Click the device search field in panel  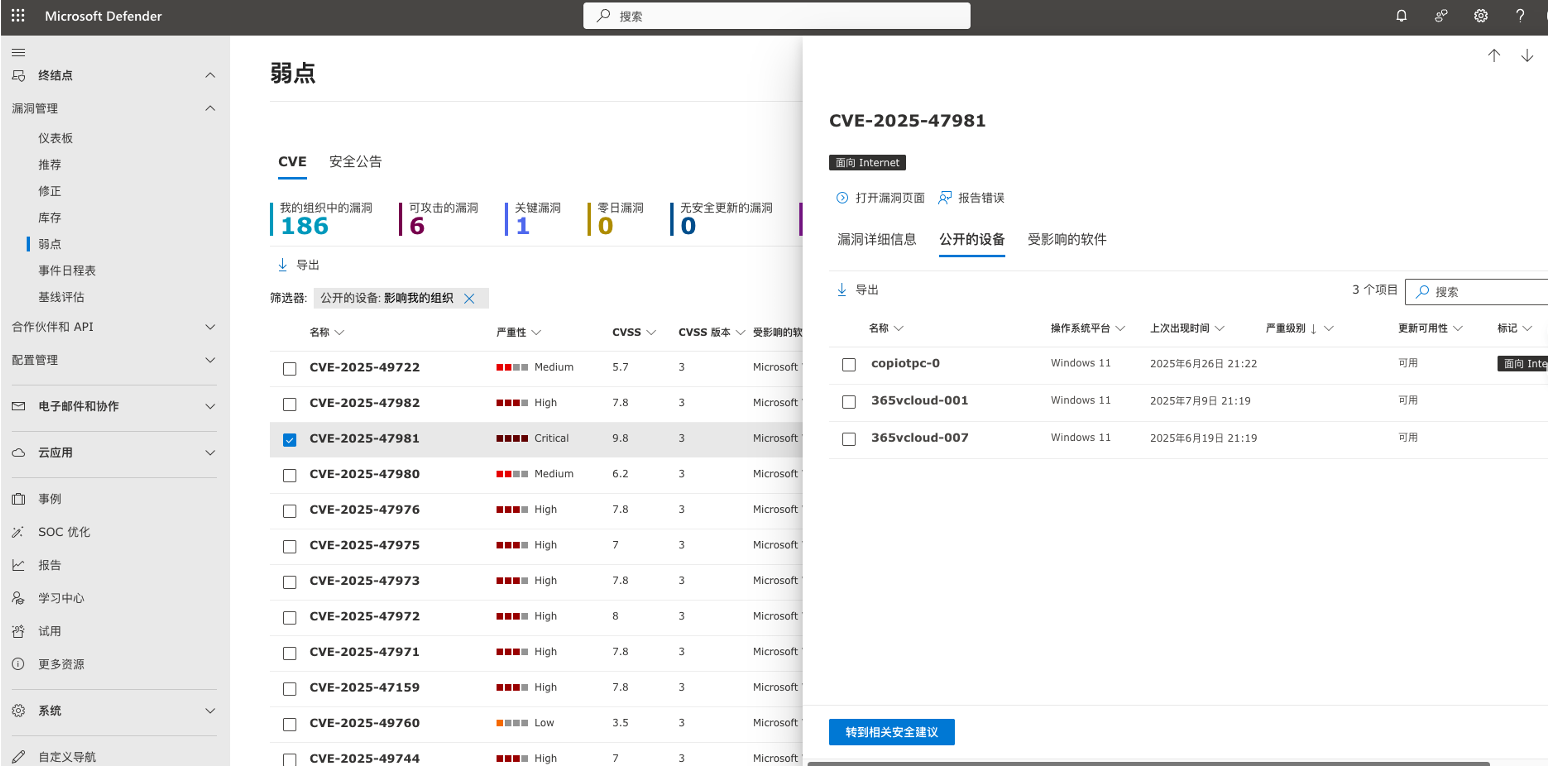1476,291
